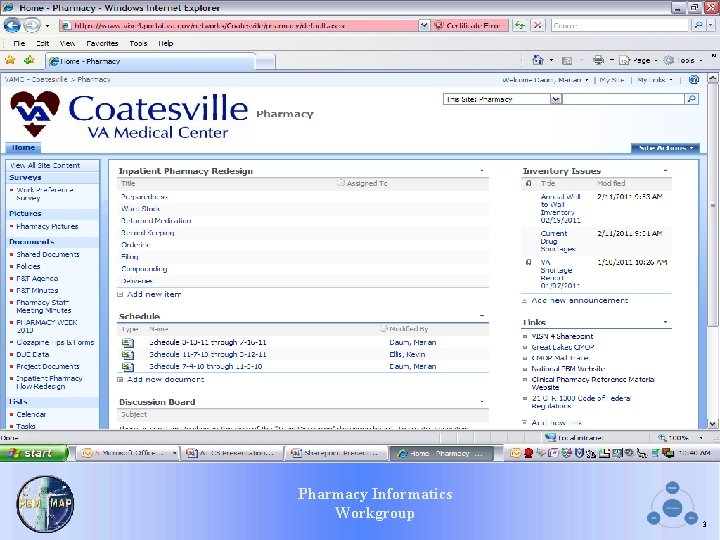Click the Stop loading X icon
This screenshot has width=720, height=540.
[538, 25]
